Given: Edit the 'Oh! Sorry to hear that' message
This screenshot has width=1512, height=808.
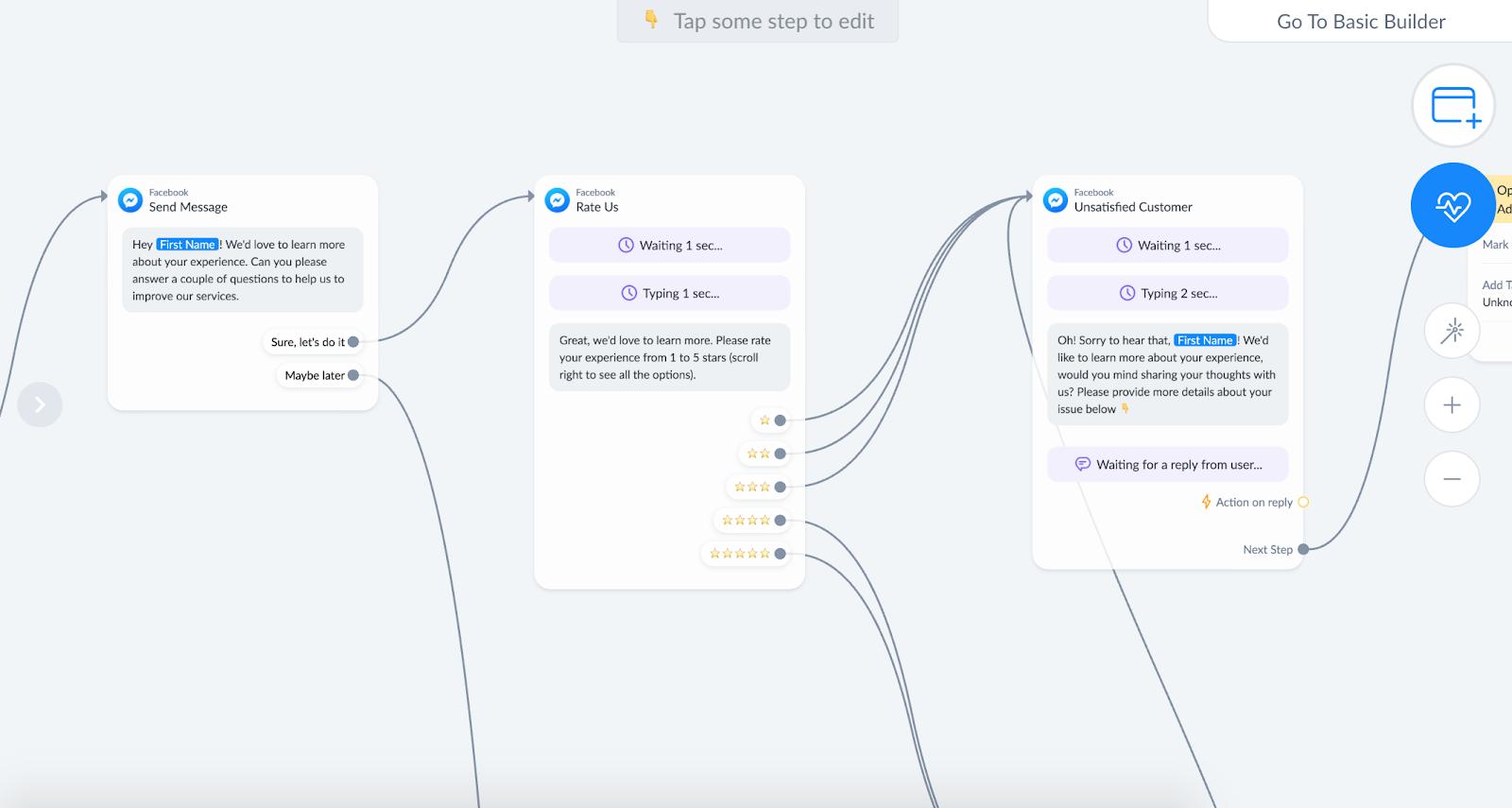Looking at the screenshot, I should pos(1167,374).
